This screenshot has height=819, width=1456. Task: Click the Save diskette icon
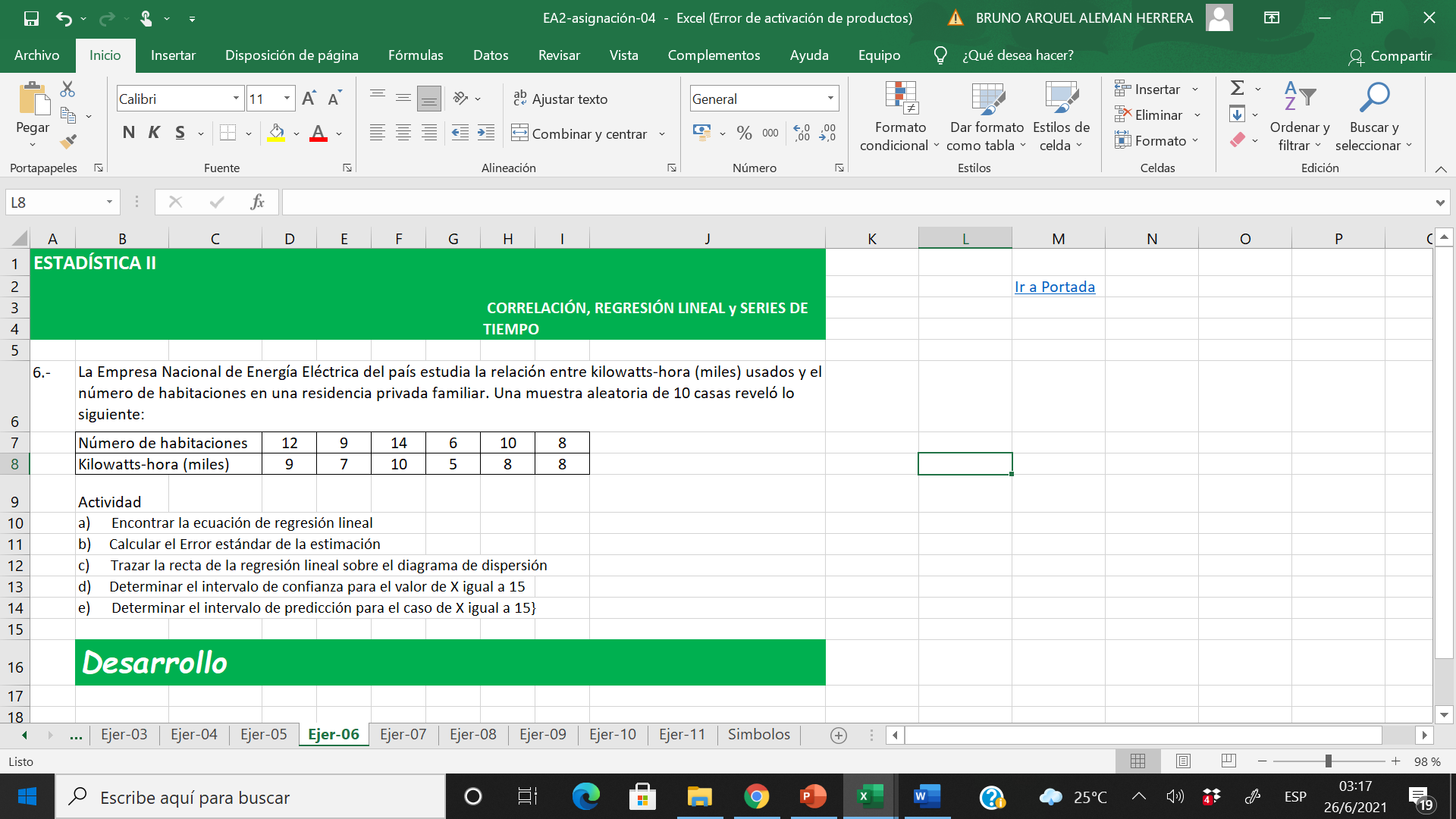point(31,18)
